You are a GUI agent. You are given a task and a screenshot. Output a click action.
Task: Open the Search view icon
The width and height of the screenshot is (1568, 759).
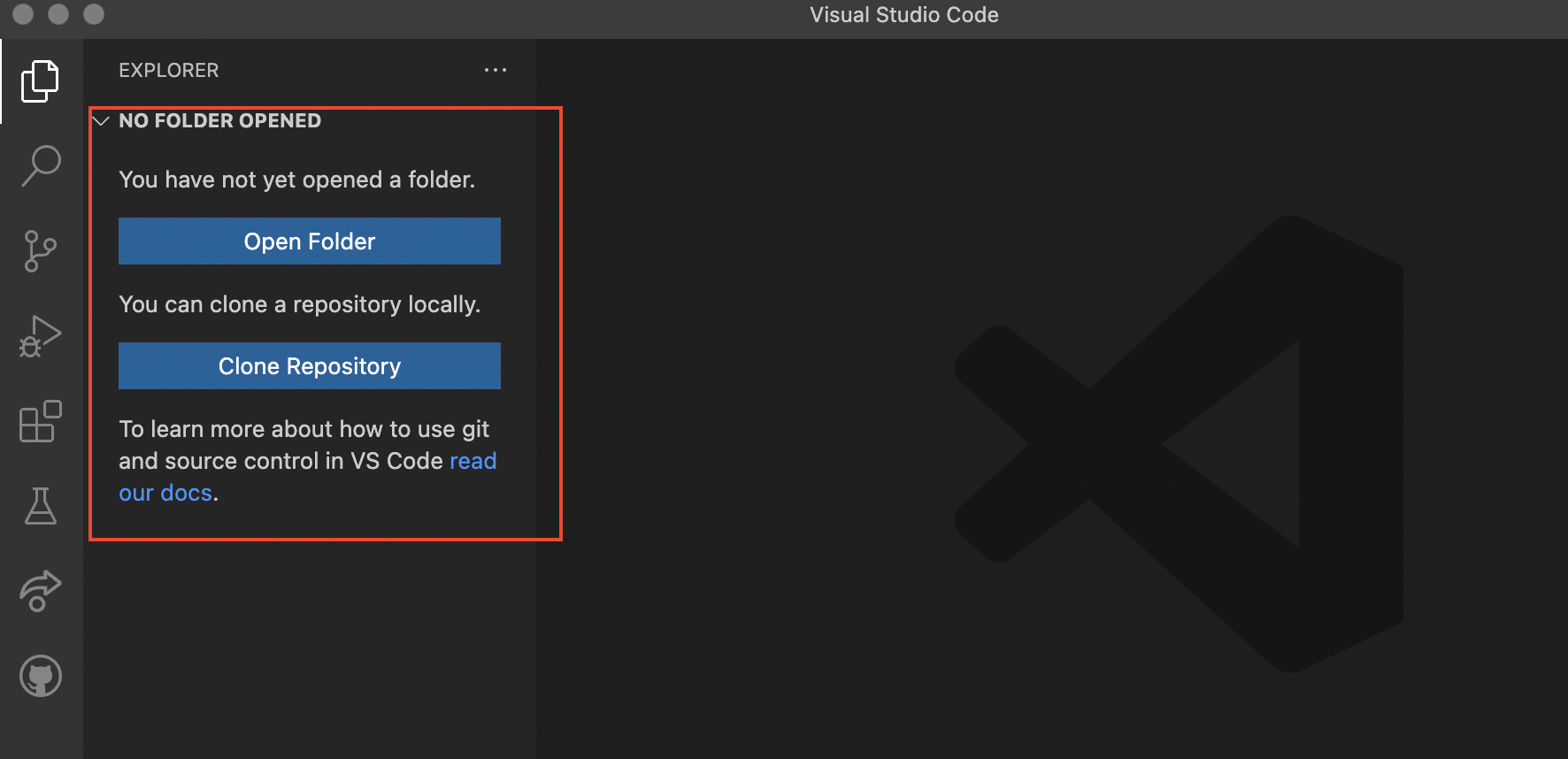[41, 166]
